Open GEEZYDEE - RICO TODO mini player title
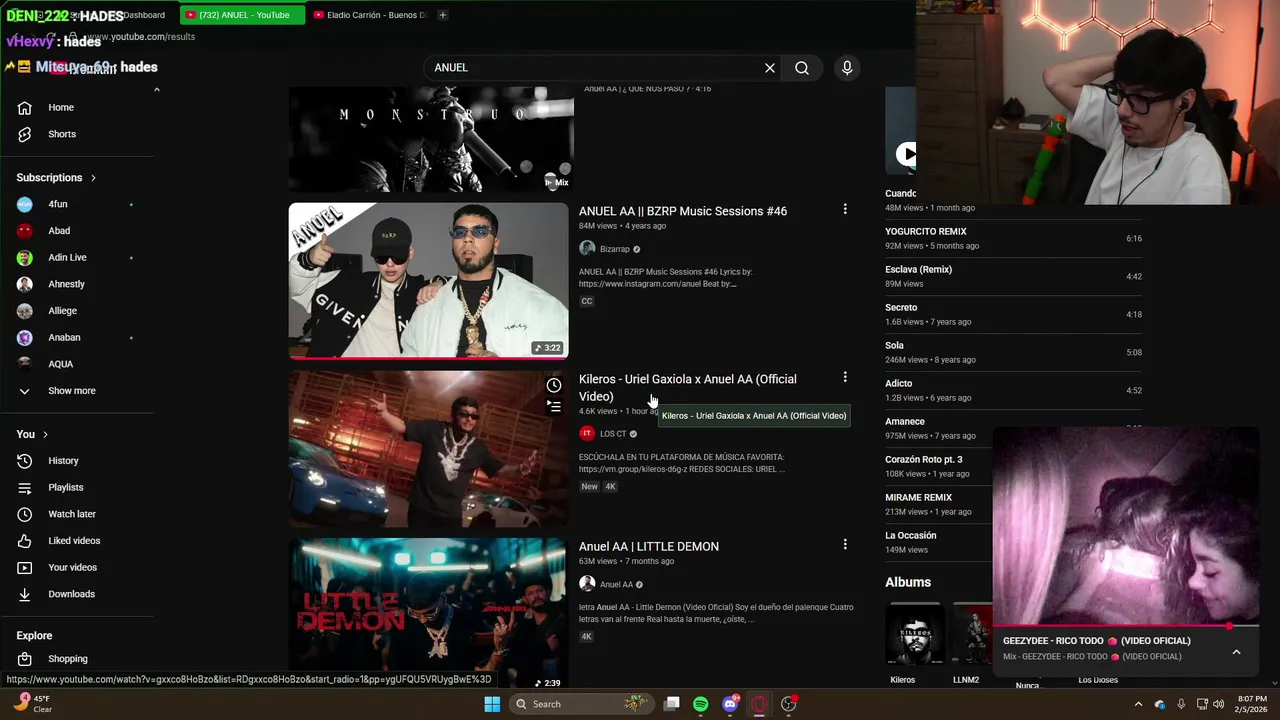1280x720 pixels. click(x=1097, y=641)
